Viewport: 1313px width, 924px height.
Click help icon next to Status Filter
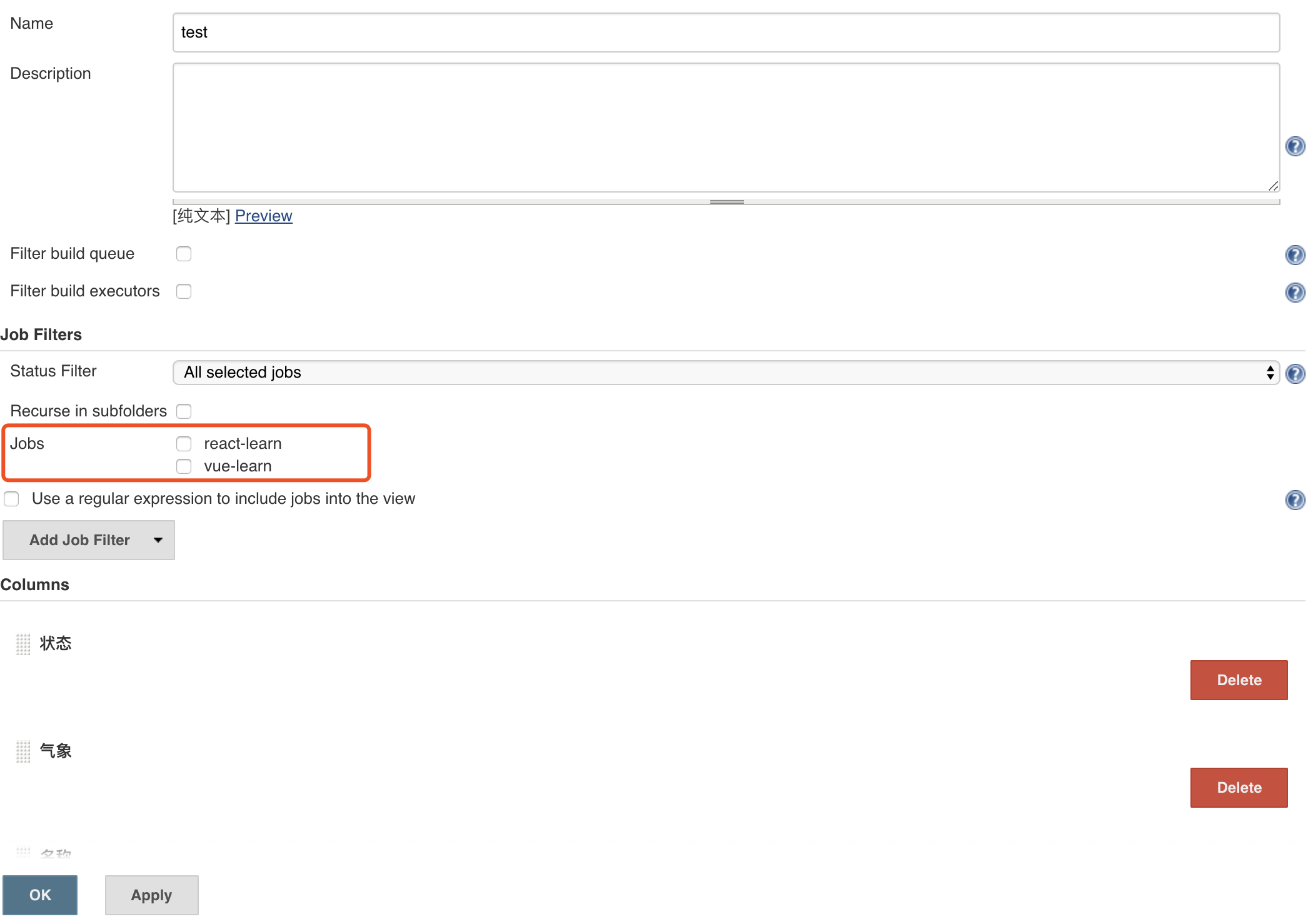click(1294, 374)
